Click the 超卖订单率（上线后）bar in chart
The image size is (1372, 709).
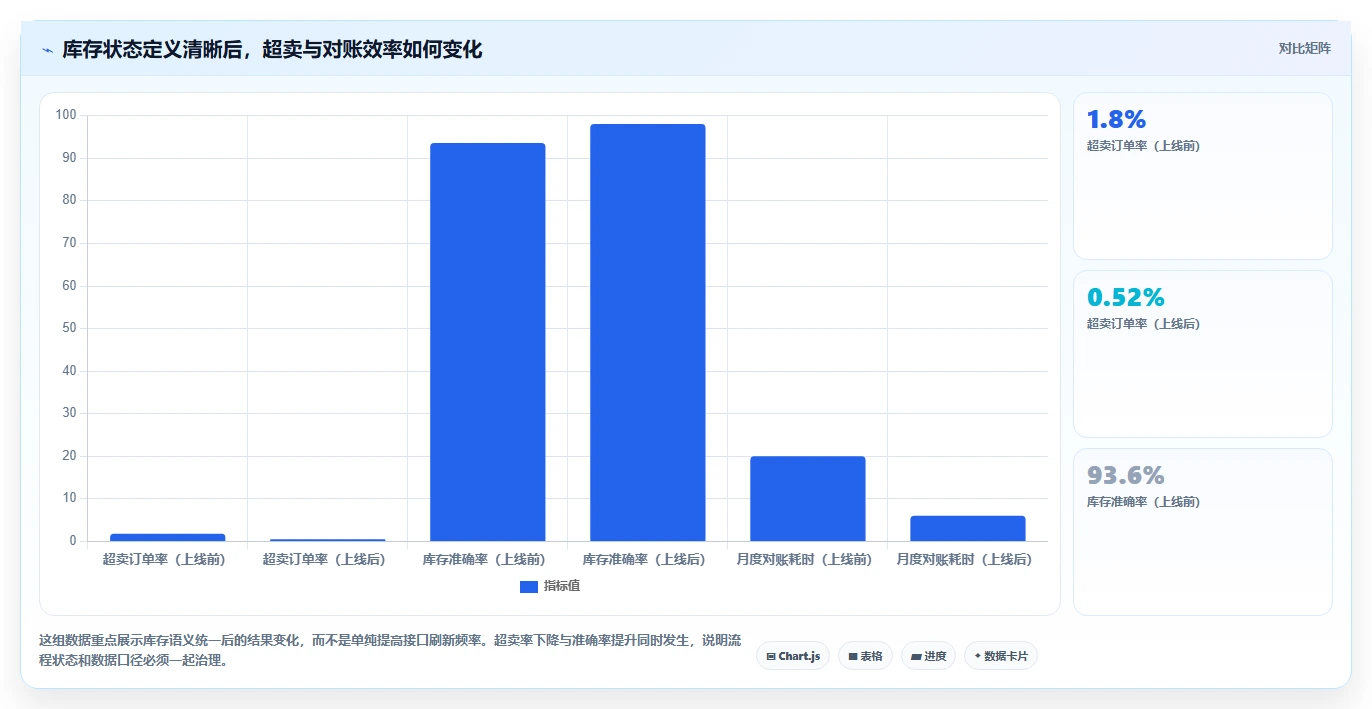pyautogui.click(x=328, y=540)
